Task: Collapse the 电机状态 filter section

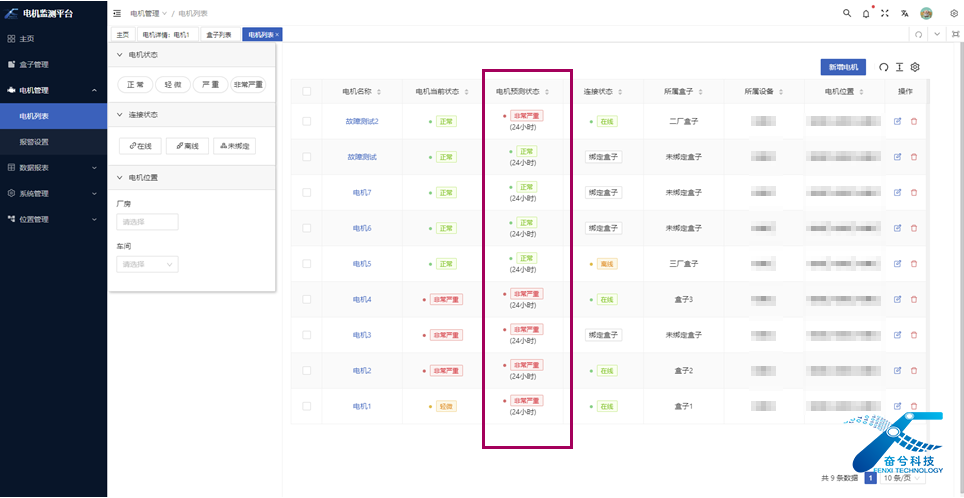Action: pyautogui.click(x=120, y=55)
